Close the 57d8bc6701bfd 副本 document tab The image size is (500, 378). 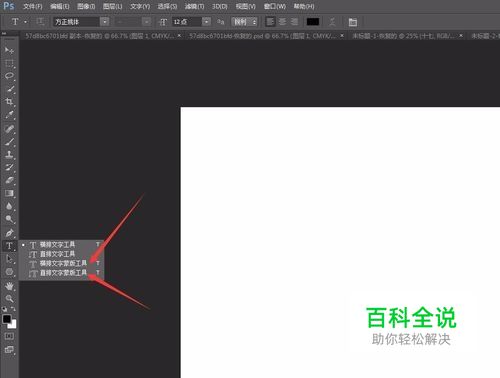coord(179,35)
